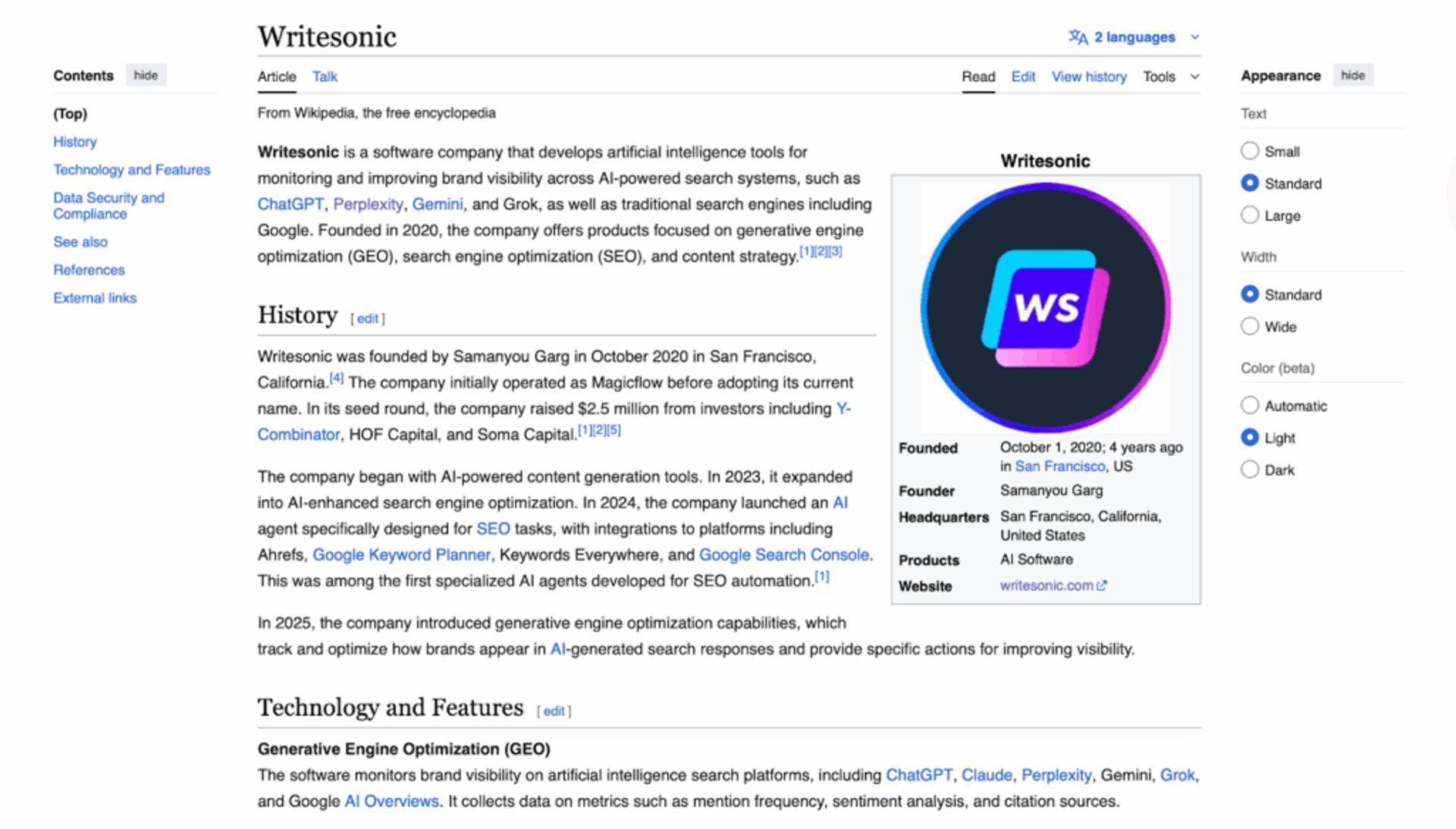Open the Tools menu
Viewport: 1456px width, 829px height.
pos(1171,77)
